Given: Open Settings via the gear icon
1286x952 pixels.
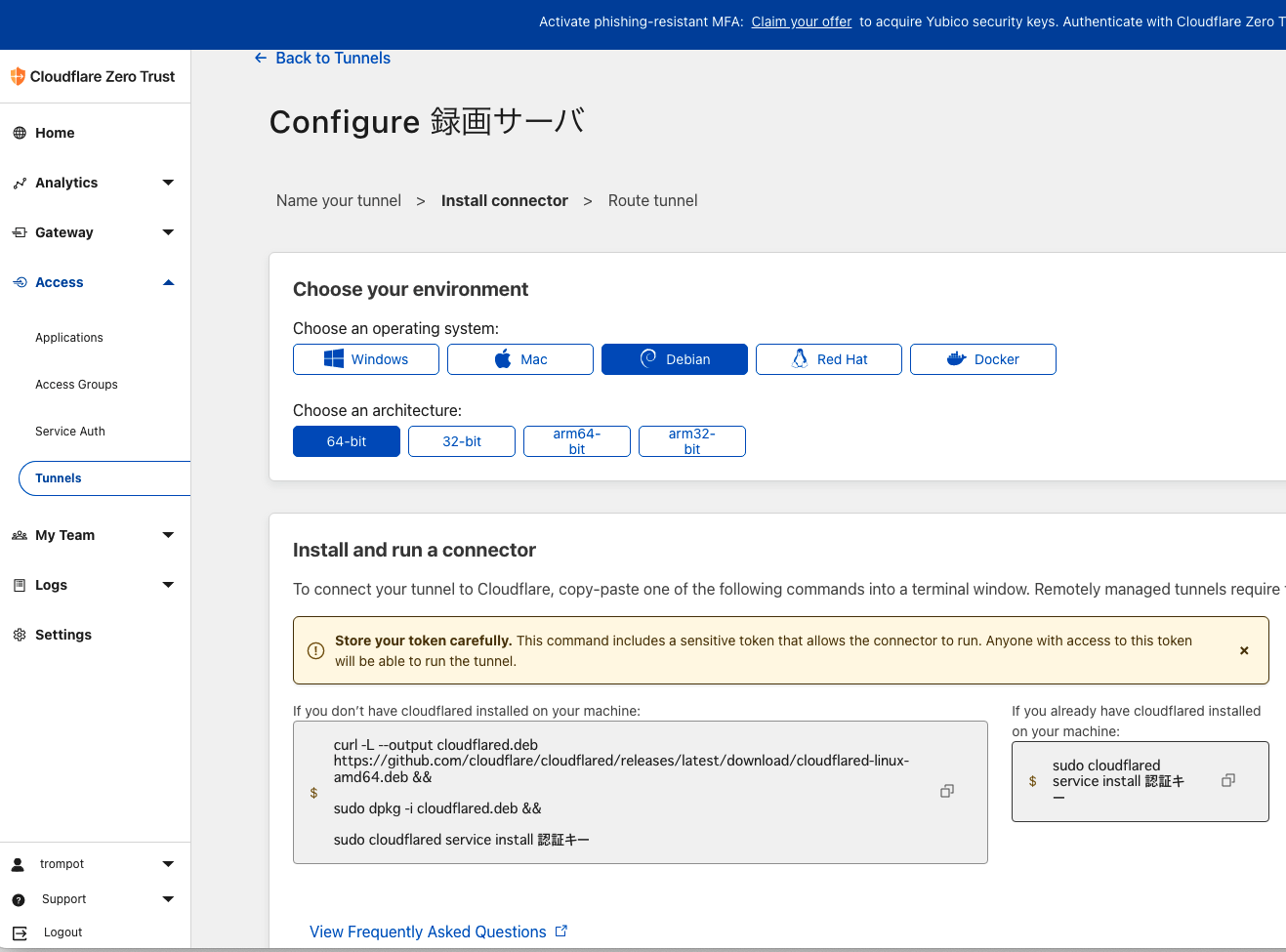Looking at the screenshot, I should click(19, 635).
